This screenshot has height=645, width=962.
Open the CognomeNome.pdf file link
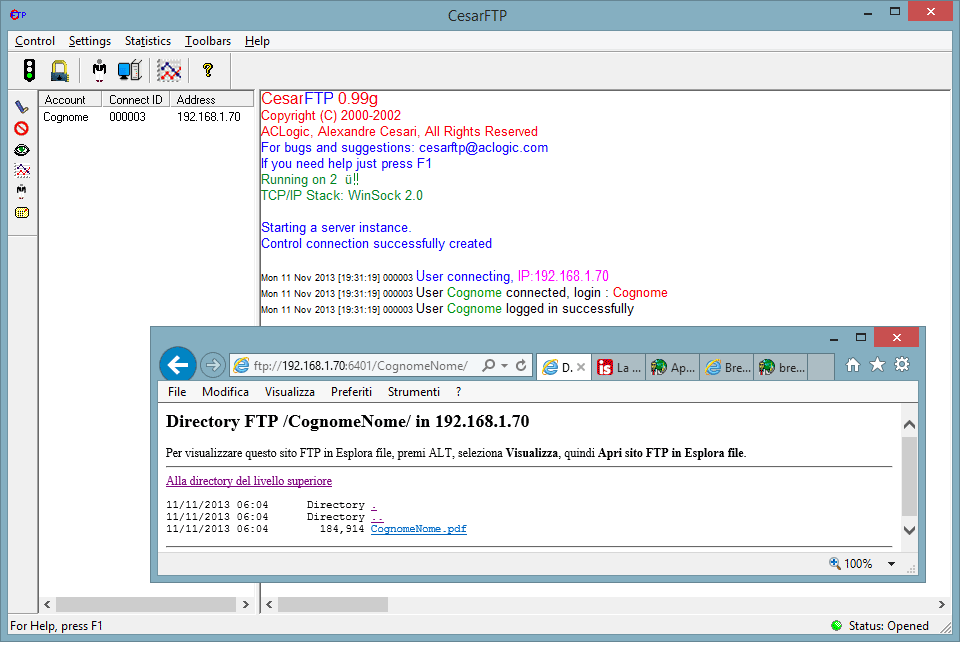[418, 529]
